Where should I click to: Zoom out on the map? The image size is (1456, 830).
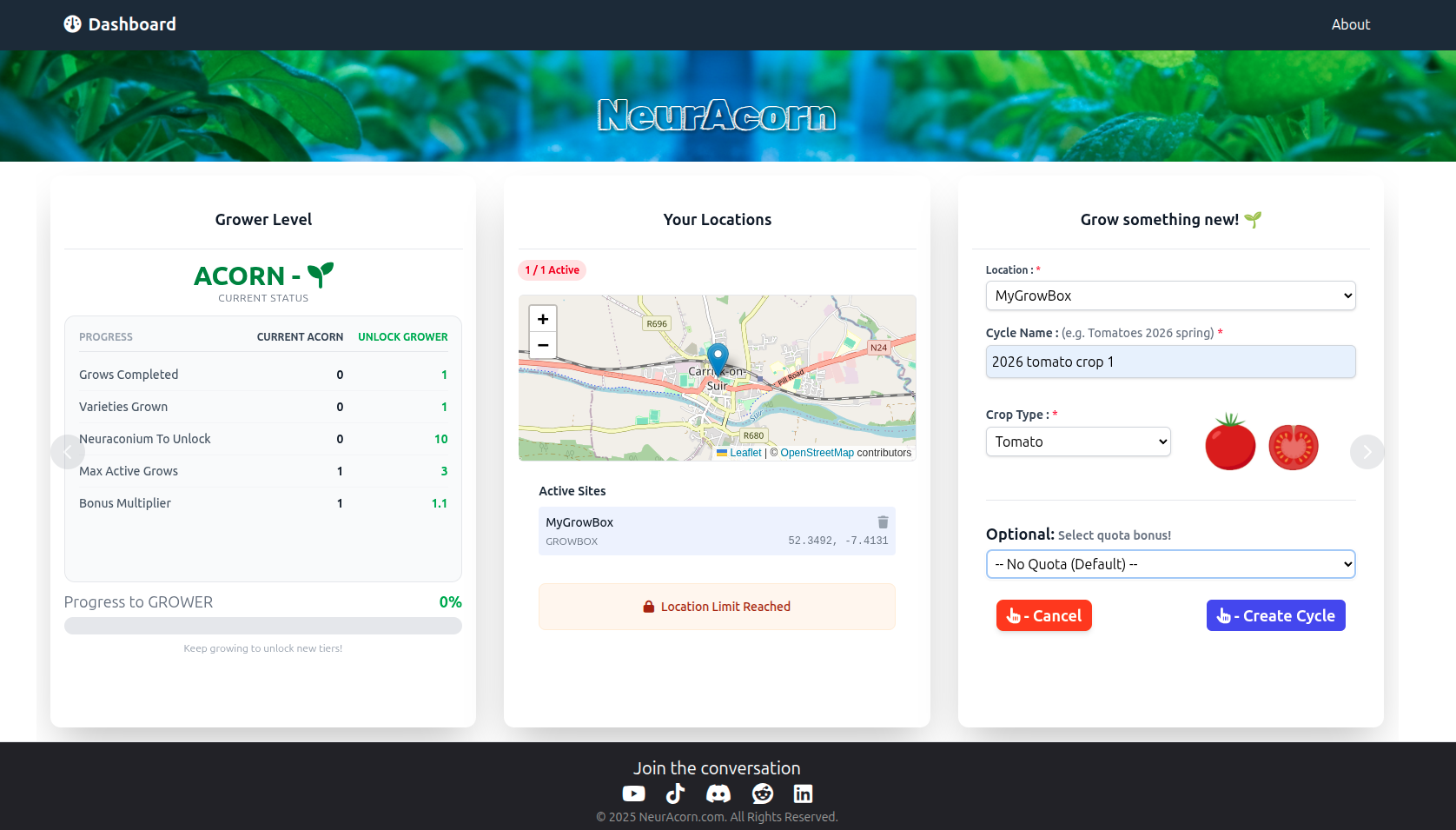(543, 345)
